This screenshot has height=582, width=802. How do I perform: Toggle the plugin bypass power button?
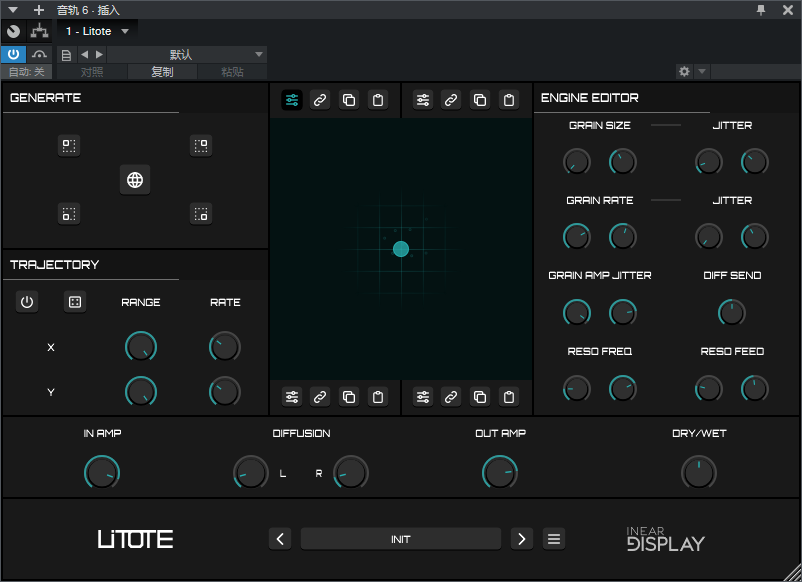(14, 54)
